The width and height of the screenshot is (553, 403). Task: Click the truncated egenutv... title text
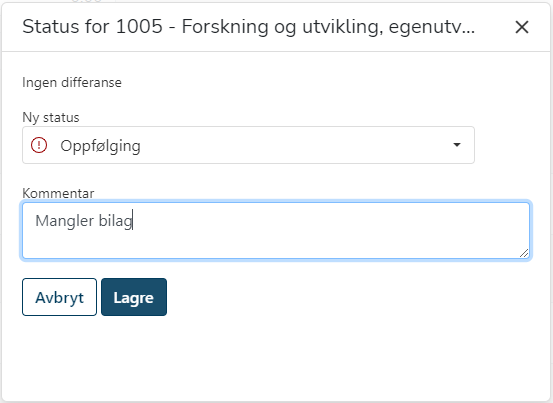point(432,28)
